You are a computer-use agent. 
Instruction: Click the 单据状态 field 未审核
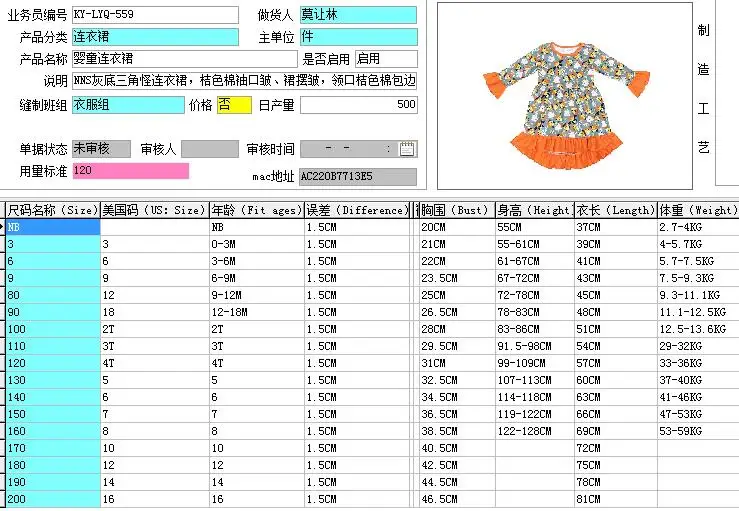click(x=101, y=149)
